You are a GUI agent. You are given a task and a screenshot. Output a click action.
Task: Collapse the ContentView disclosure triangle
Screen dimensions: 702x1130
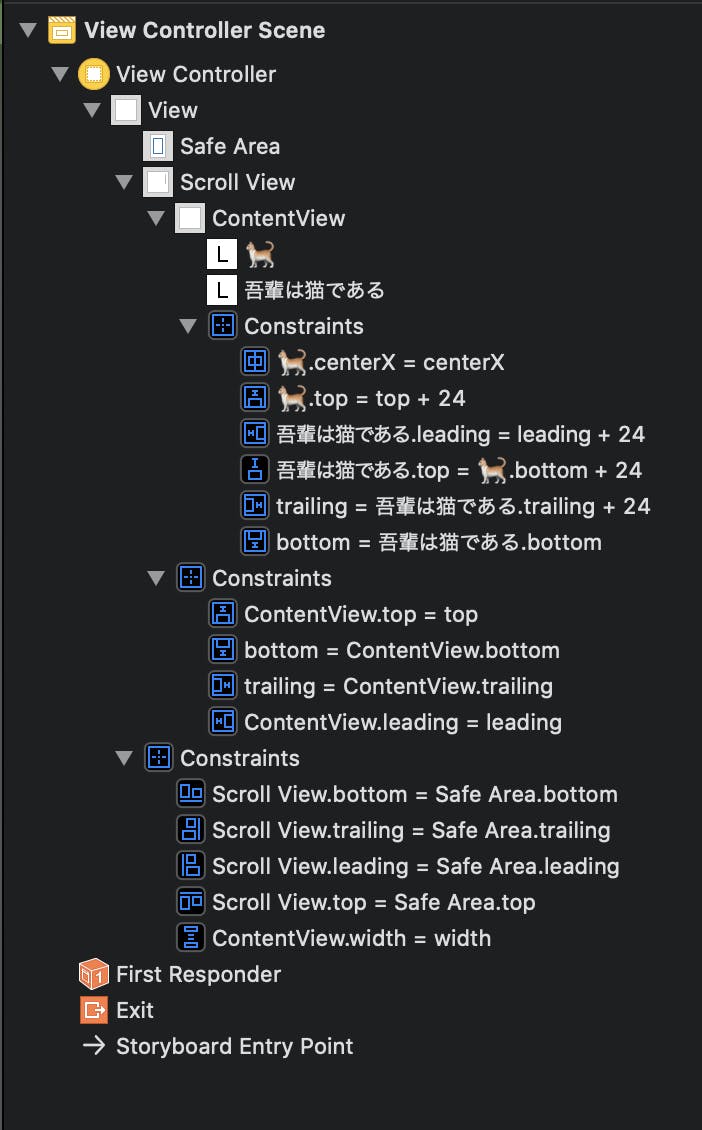pyautogui.click(x=156, y=218)
